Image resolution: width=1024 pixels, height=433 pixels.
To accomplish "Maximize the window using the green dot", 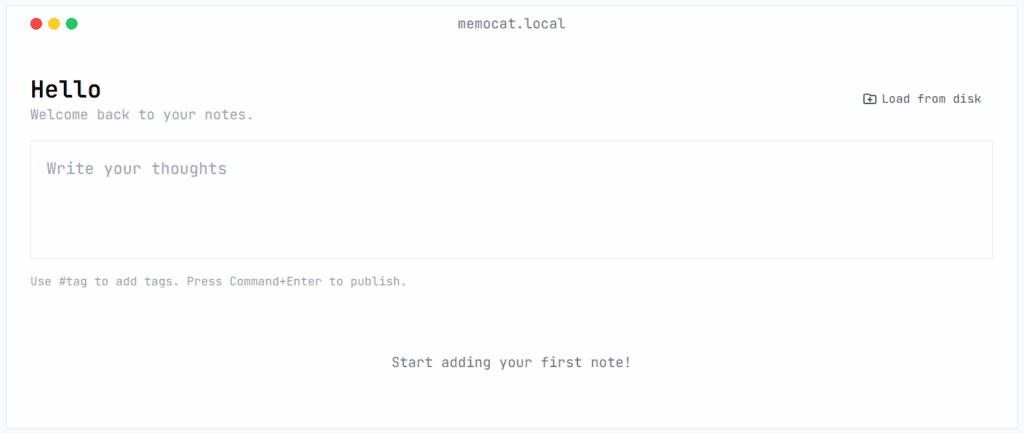I will tap(72, 24).
